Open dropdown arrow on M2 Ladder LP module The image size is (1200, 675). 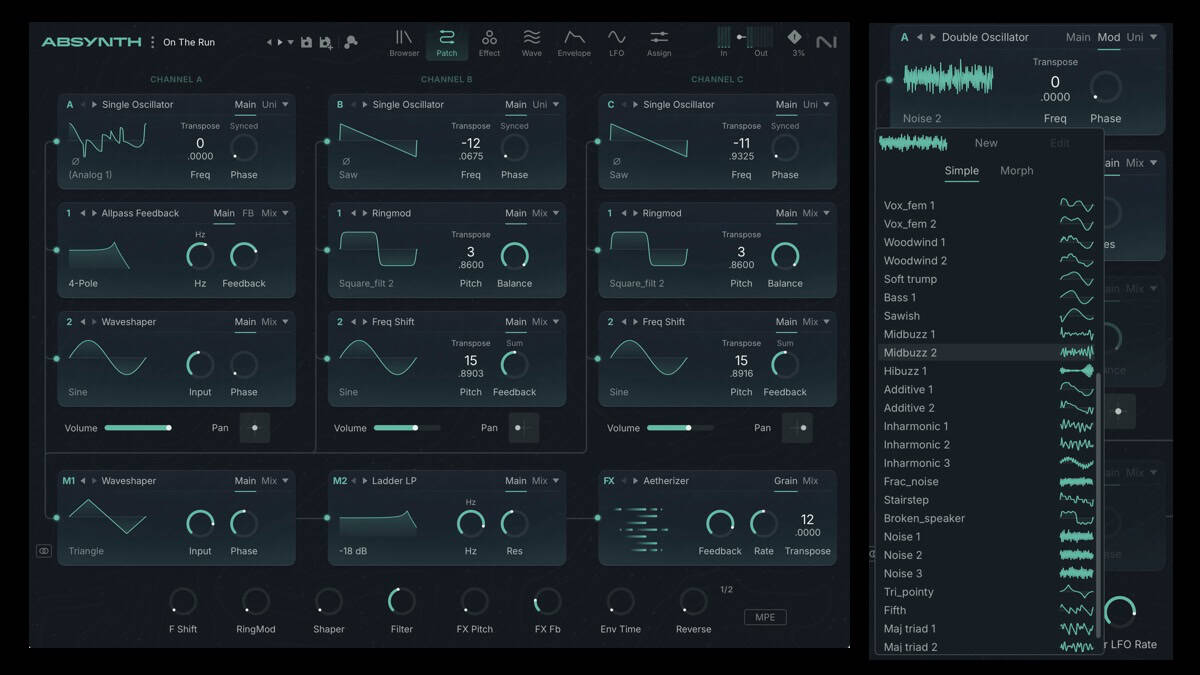click(556, 481)
